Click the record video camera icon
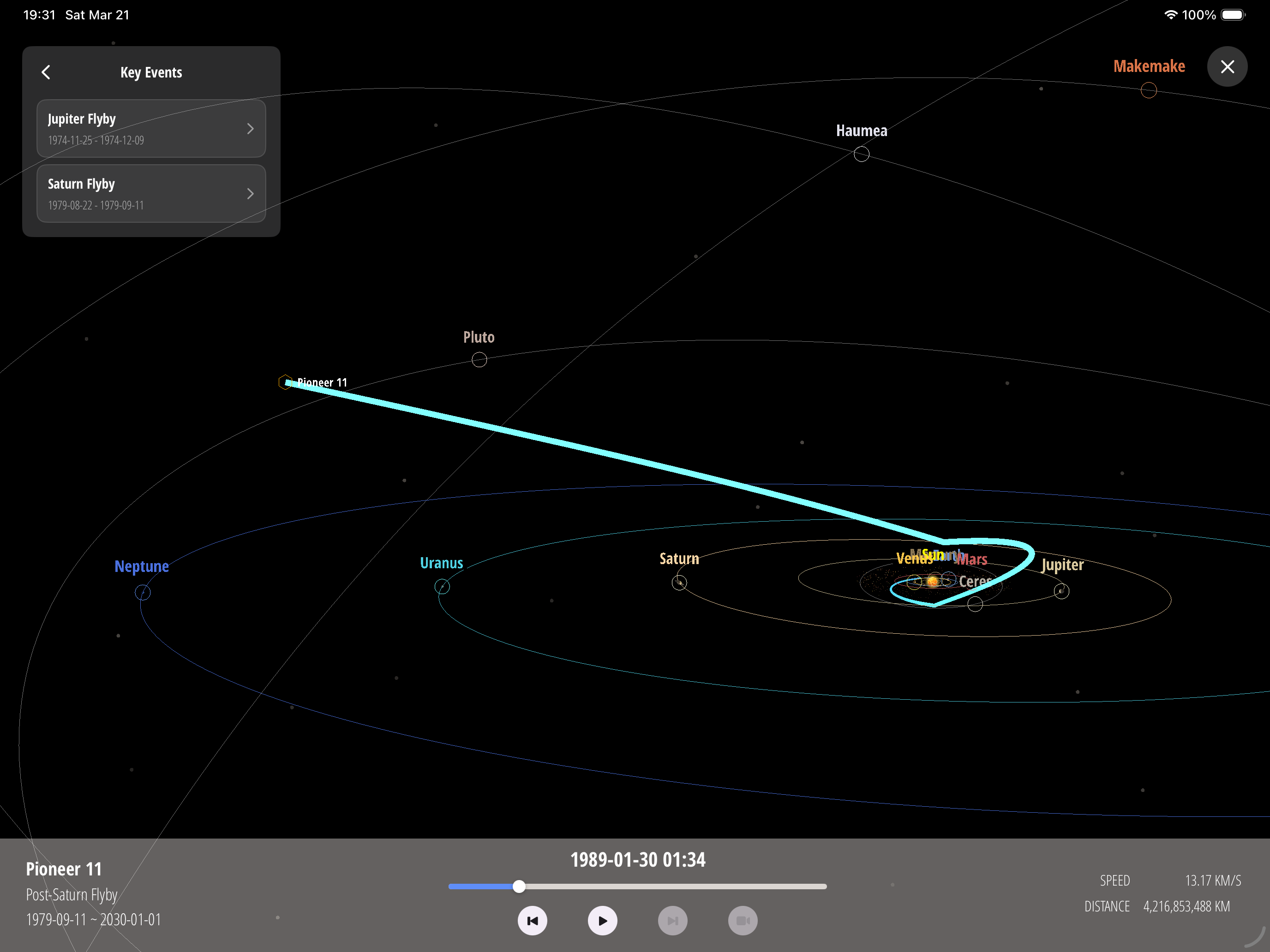The width and height of the screenshot is (1270, 952). pos(743,921)
